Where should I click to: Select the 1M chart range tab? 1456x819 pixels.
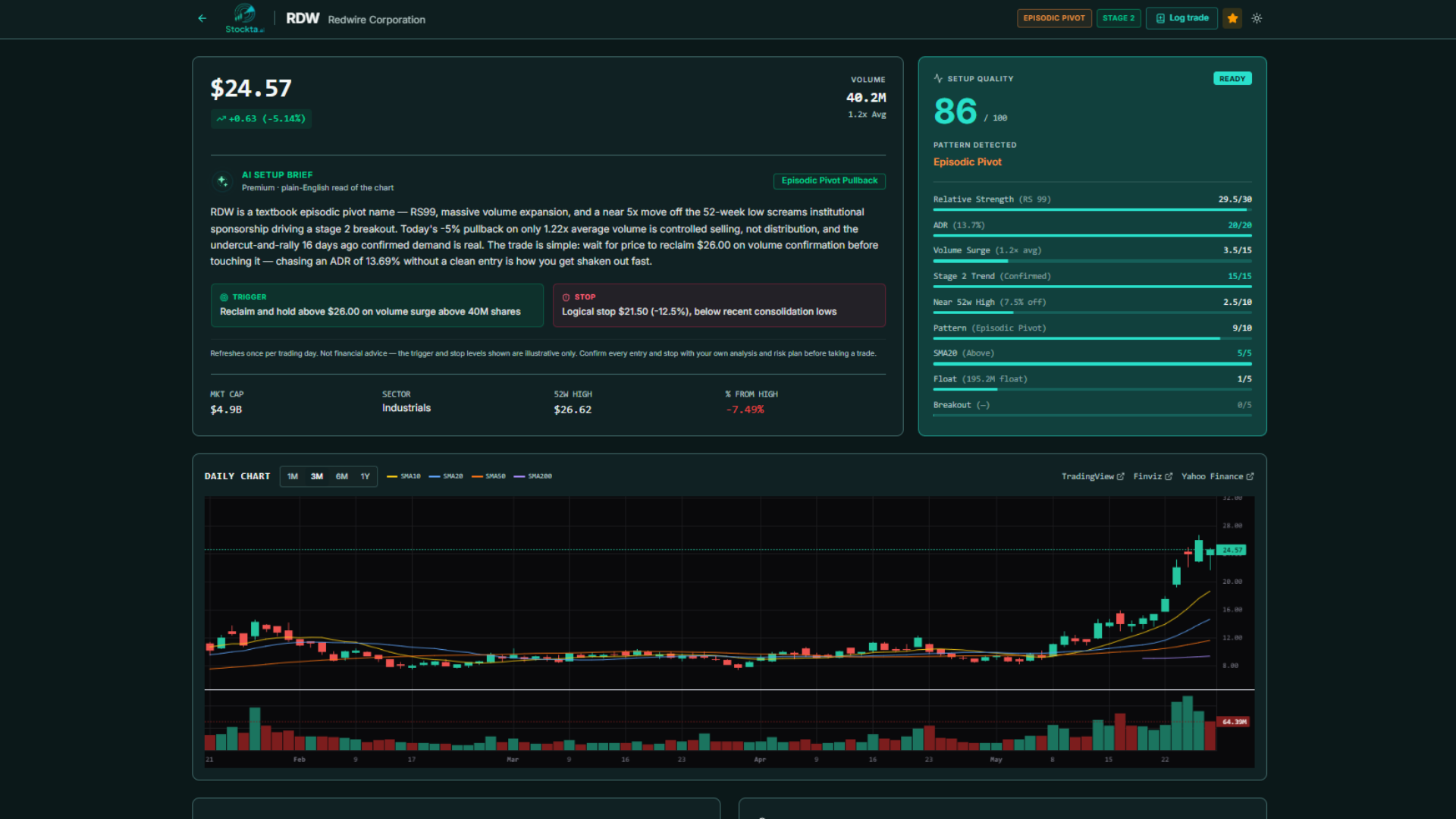coord(293,476)
